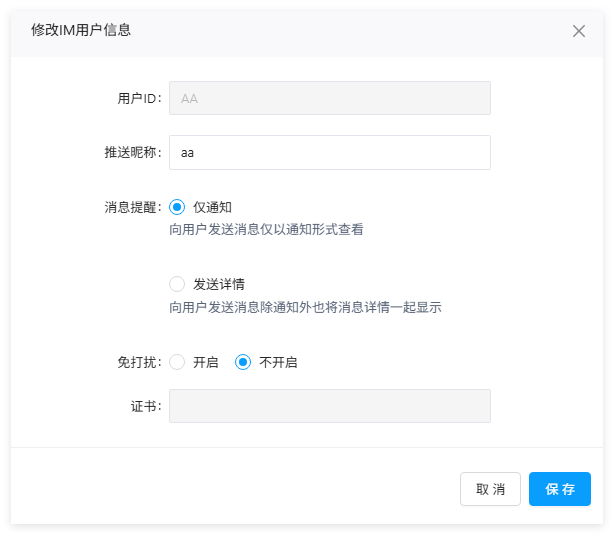Screen dimensions: 614x535
Task: Click the 证书: field label
Action: click(x=146, y=406)
